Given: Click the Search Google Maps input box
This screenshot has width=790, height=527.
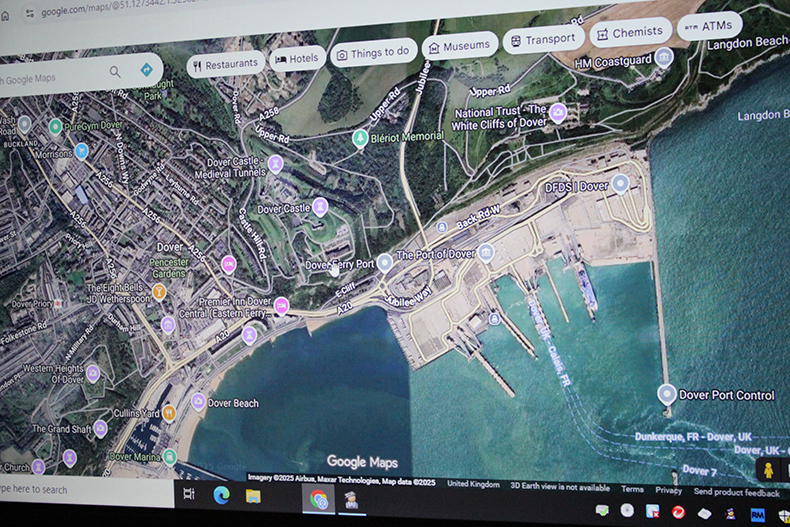Looking at the screenshot, I should (x=50, y=78).
